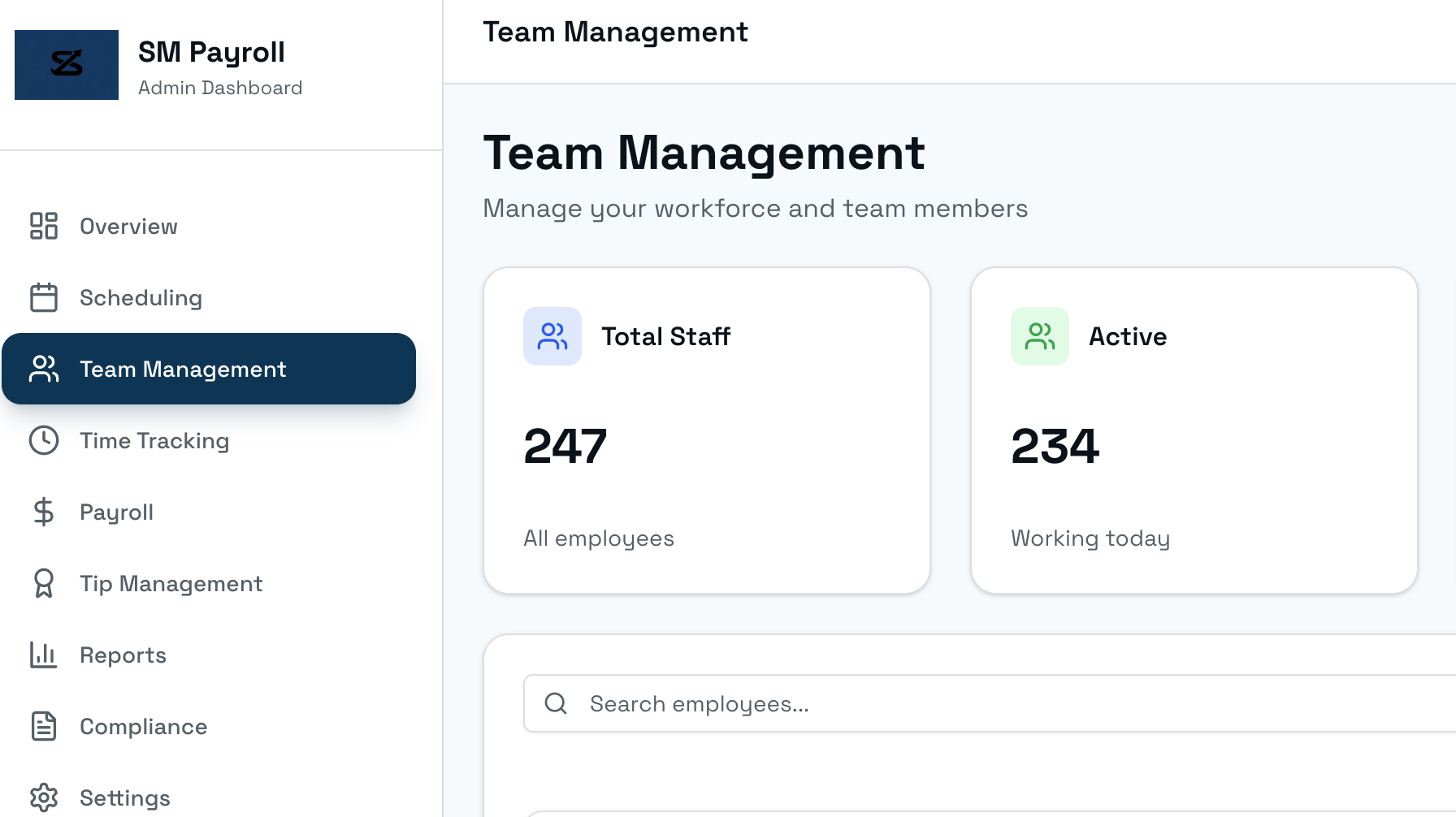The width and height of the screenshot is (1456, 817).
Task: Go to Tip Management
Action: pyautogui.click(x=171, y=583)
